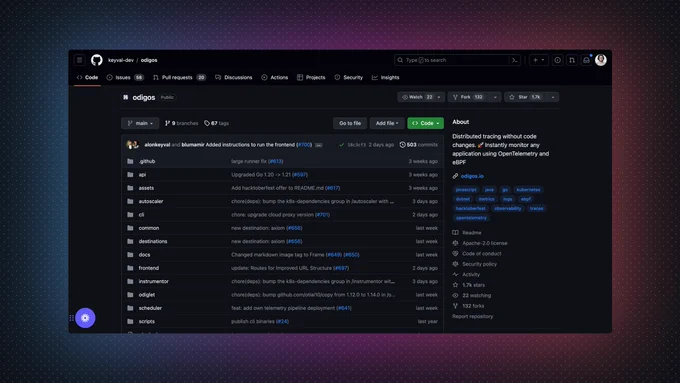
Task: Open the Add file dropdown
Action: coord(387,123)
